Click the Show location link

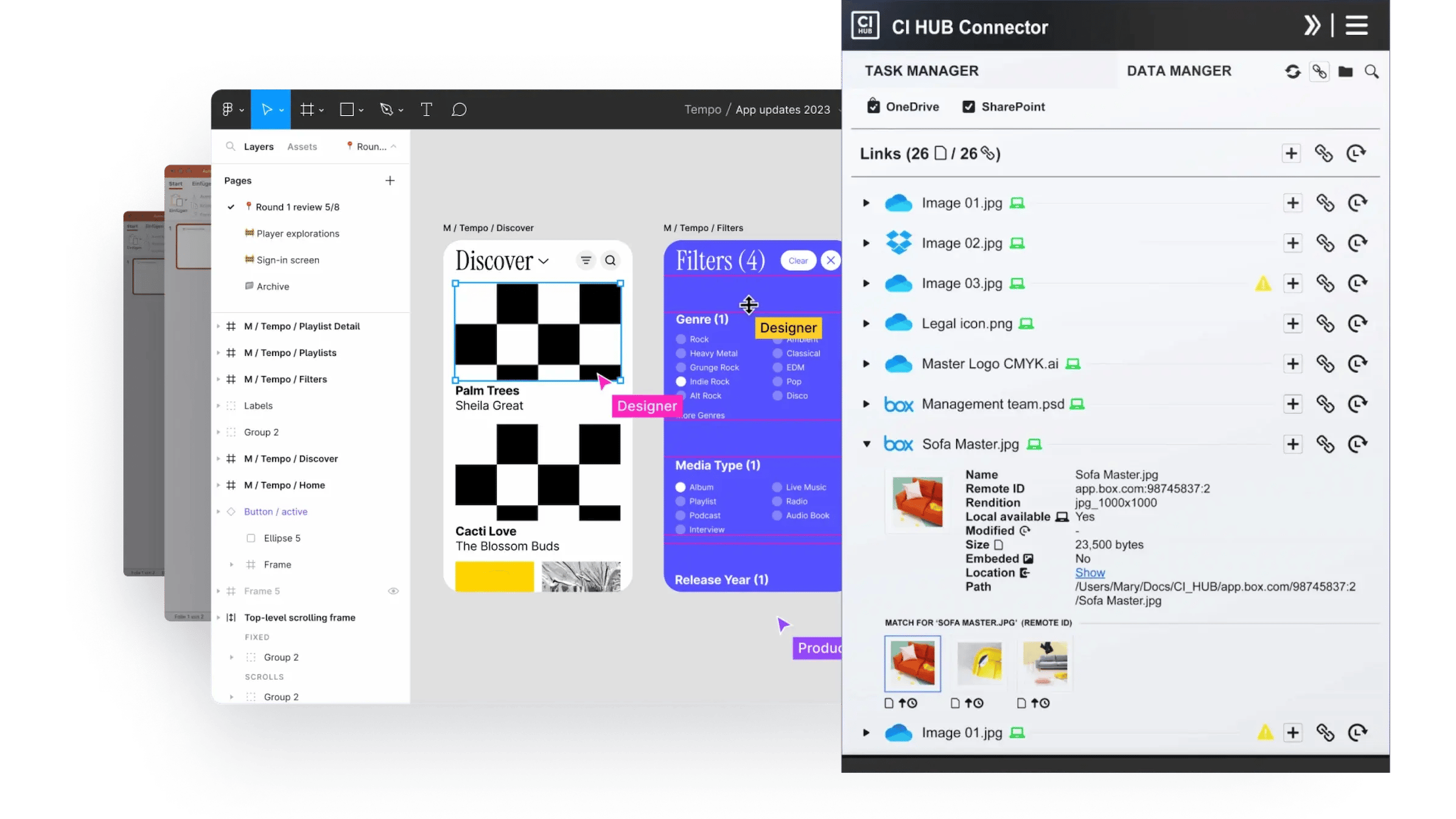pos(1090,573)
